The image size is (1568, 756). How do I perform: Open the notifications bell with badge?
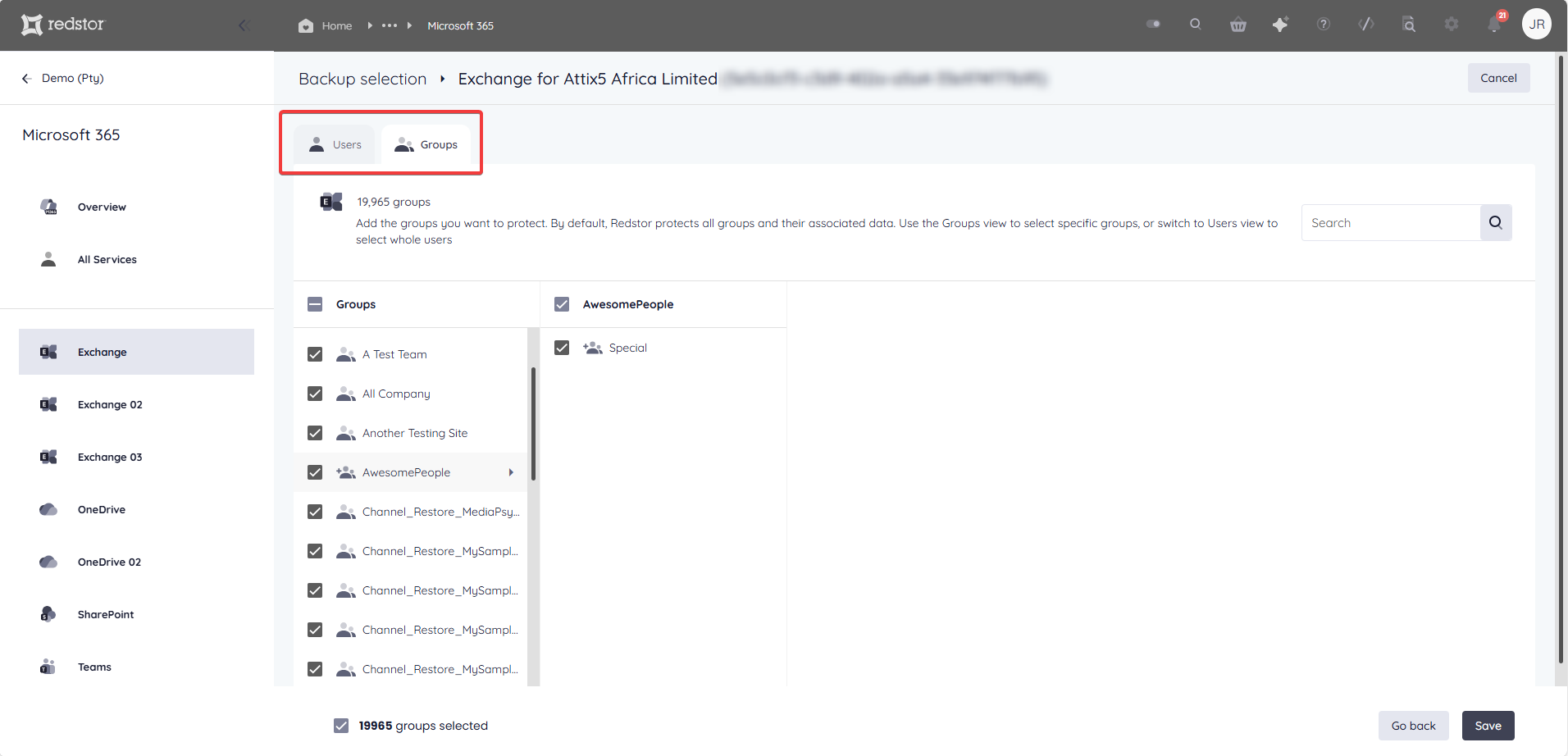(x=1495, y=24)
